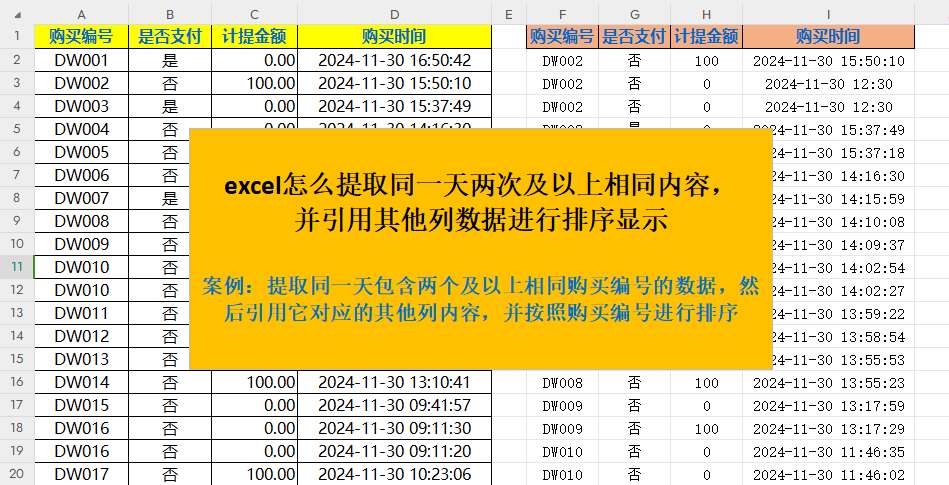Select the highlighted row 11 header

pyautogui.click(x=17, y=267)
